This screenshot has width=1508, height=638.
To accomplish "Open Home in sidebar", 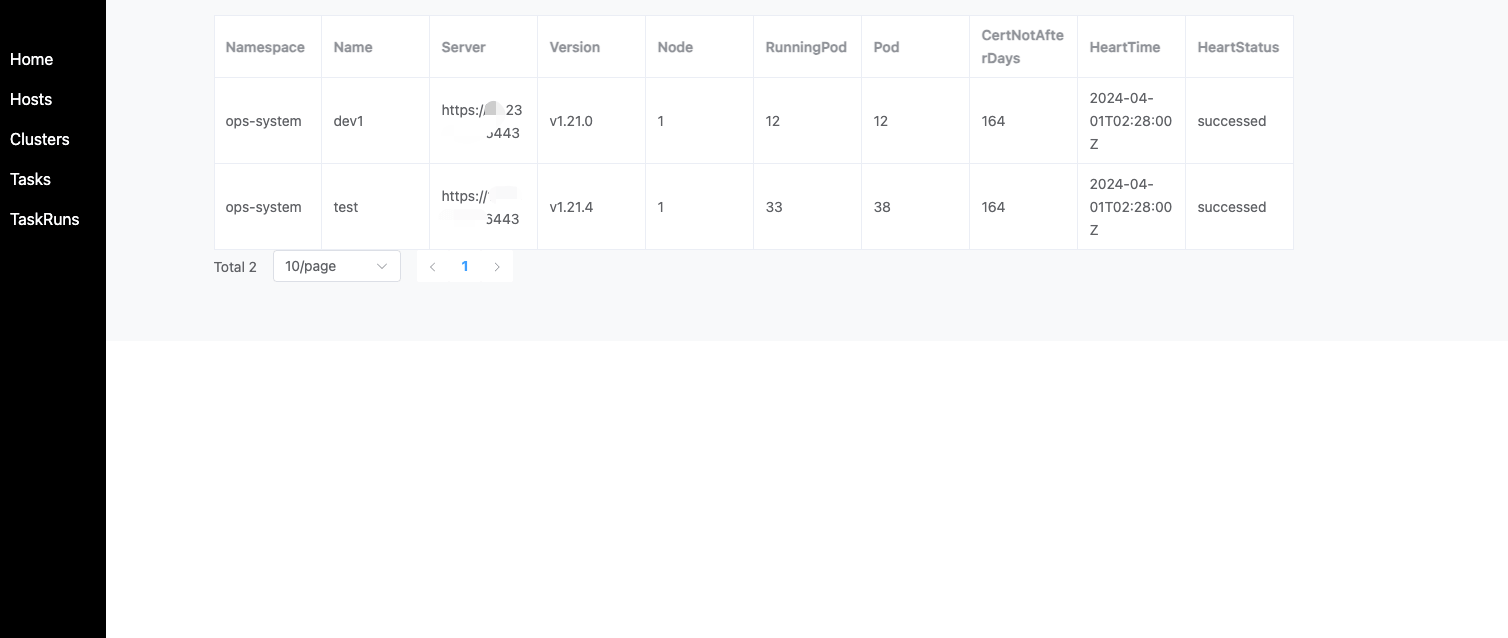I will pyautogui.click(x=32, y=59).
